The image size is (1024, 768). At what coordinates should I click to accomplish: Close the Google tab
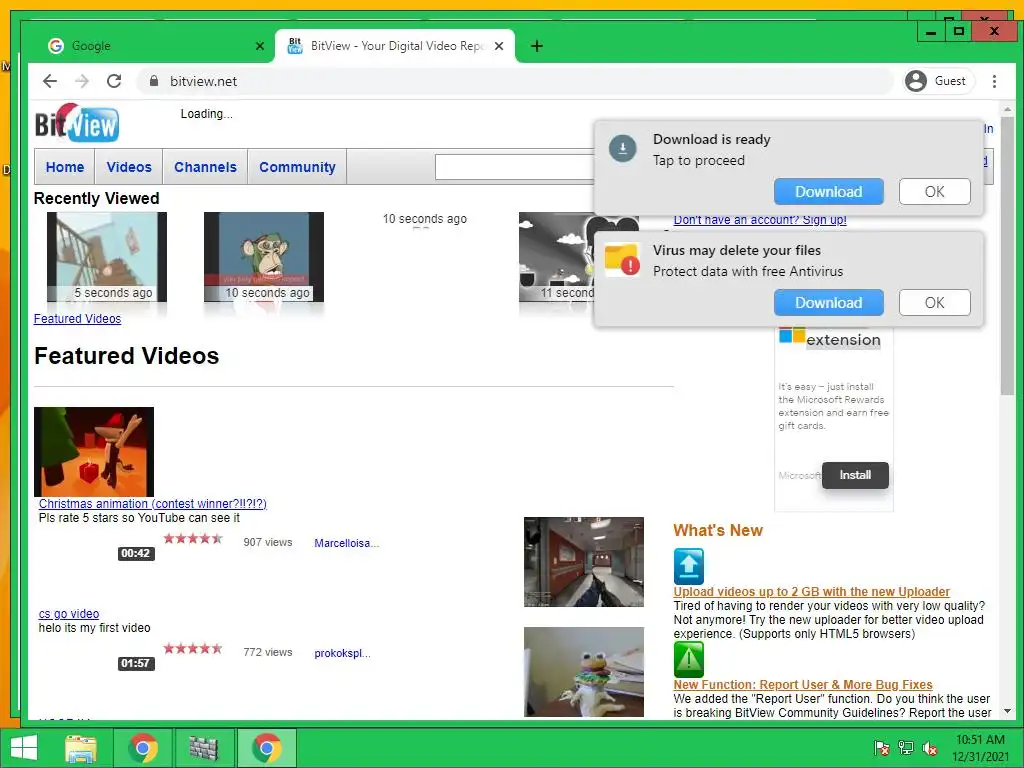tap(260, 46)
